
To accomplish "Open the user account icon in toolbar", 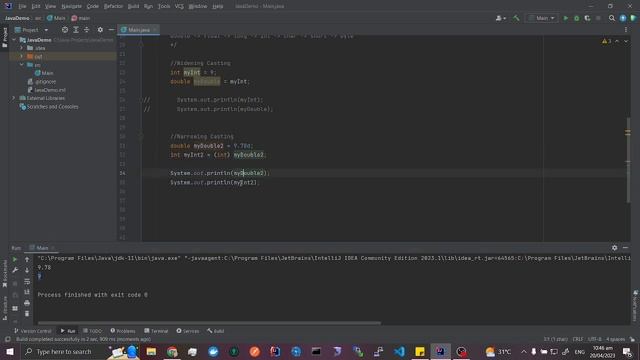I will (x=500, y=18).
